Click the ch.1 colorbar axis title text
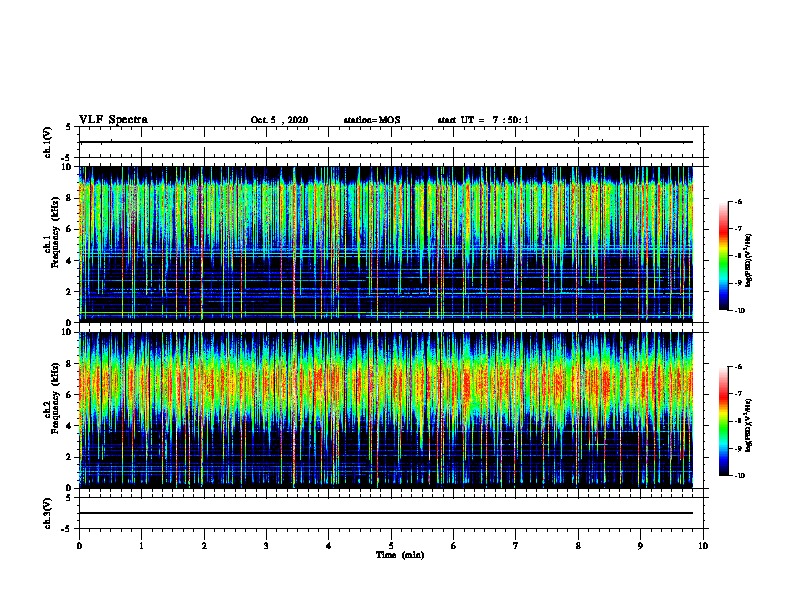This screenshot has height=612, width=792. (x=749, y=260)
